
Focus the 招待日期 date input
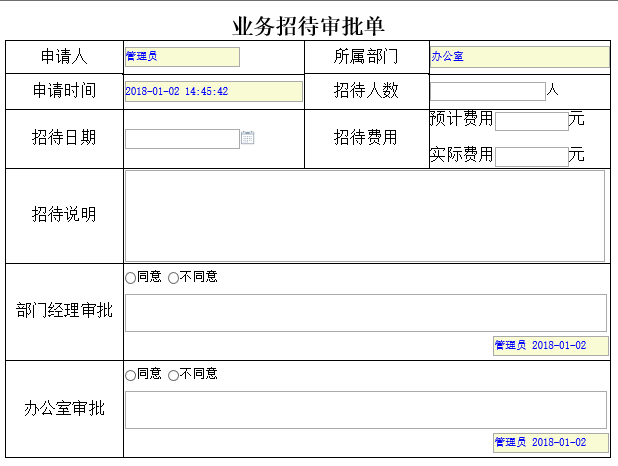click(182, 139)
